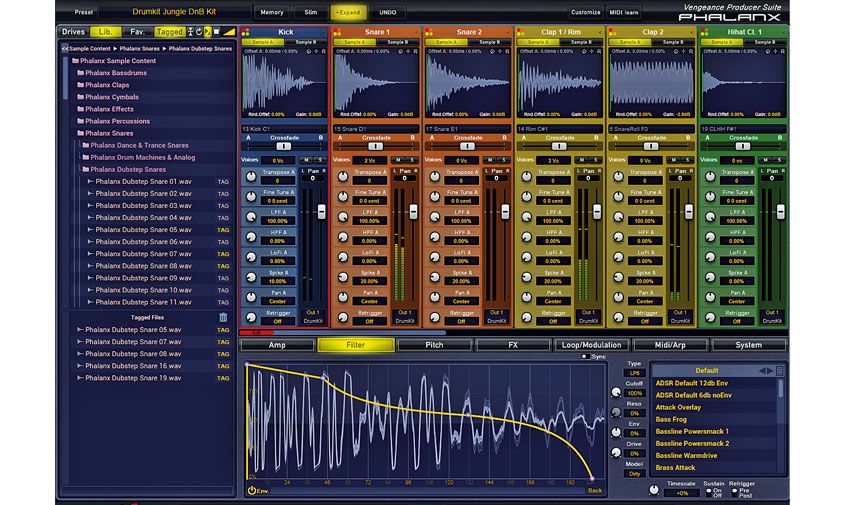Click the Clap 2 pad color grid icon
Viewport: 850px width, 505px height.
point(613,32)
